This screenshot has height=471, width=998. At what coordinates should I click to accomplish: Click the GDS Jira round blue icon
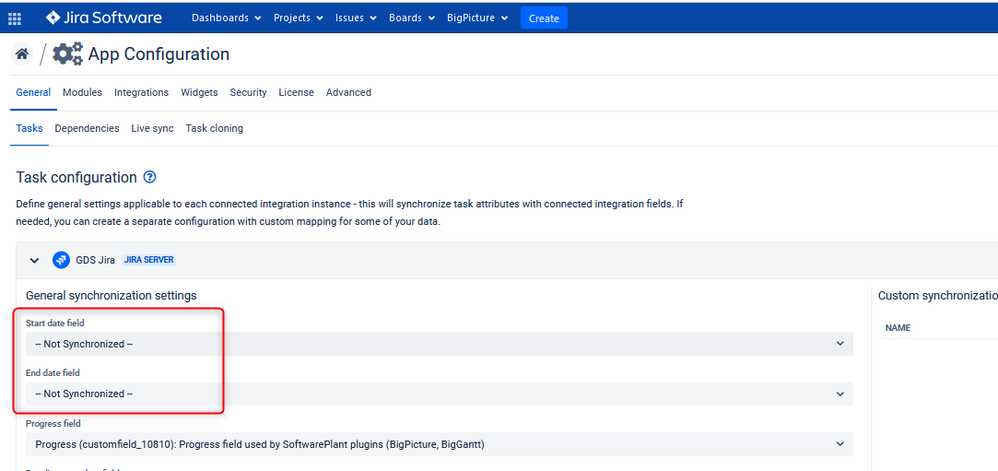pos(61,260)
